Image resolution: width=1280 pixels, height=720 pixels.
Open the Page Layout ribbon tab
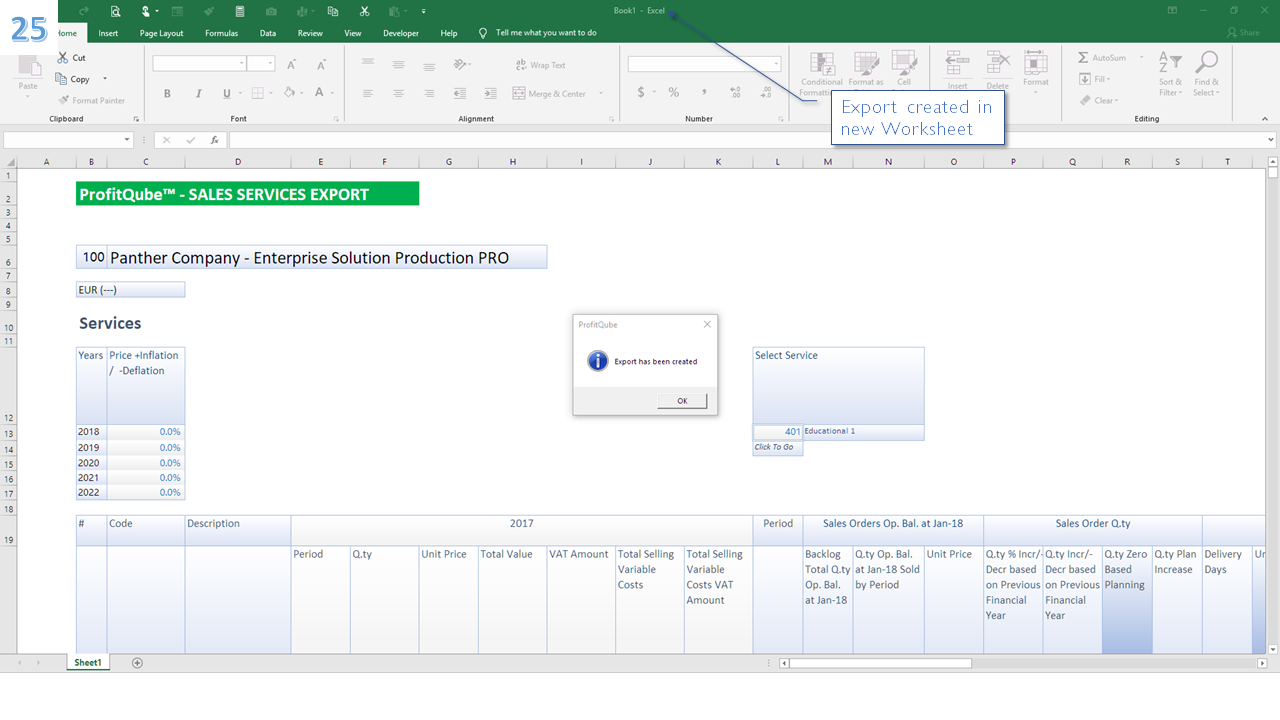click(x=161, y=33)
